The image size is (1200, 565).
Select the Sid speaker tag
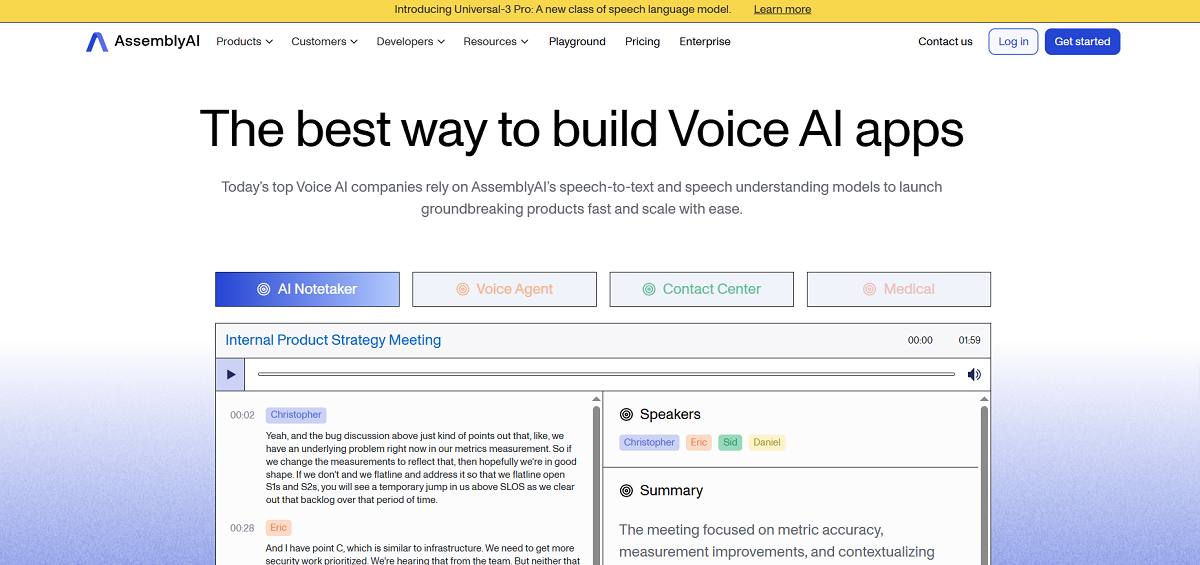pos(730,442)
